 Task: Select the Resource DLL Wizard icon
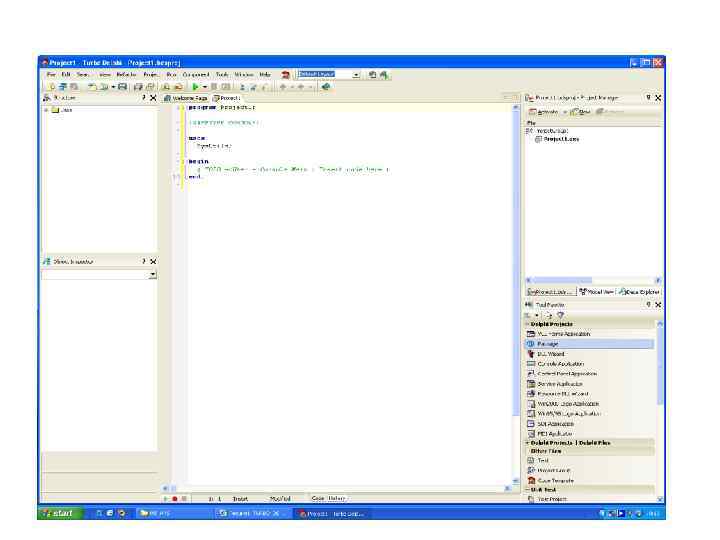531,394
